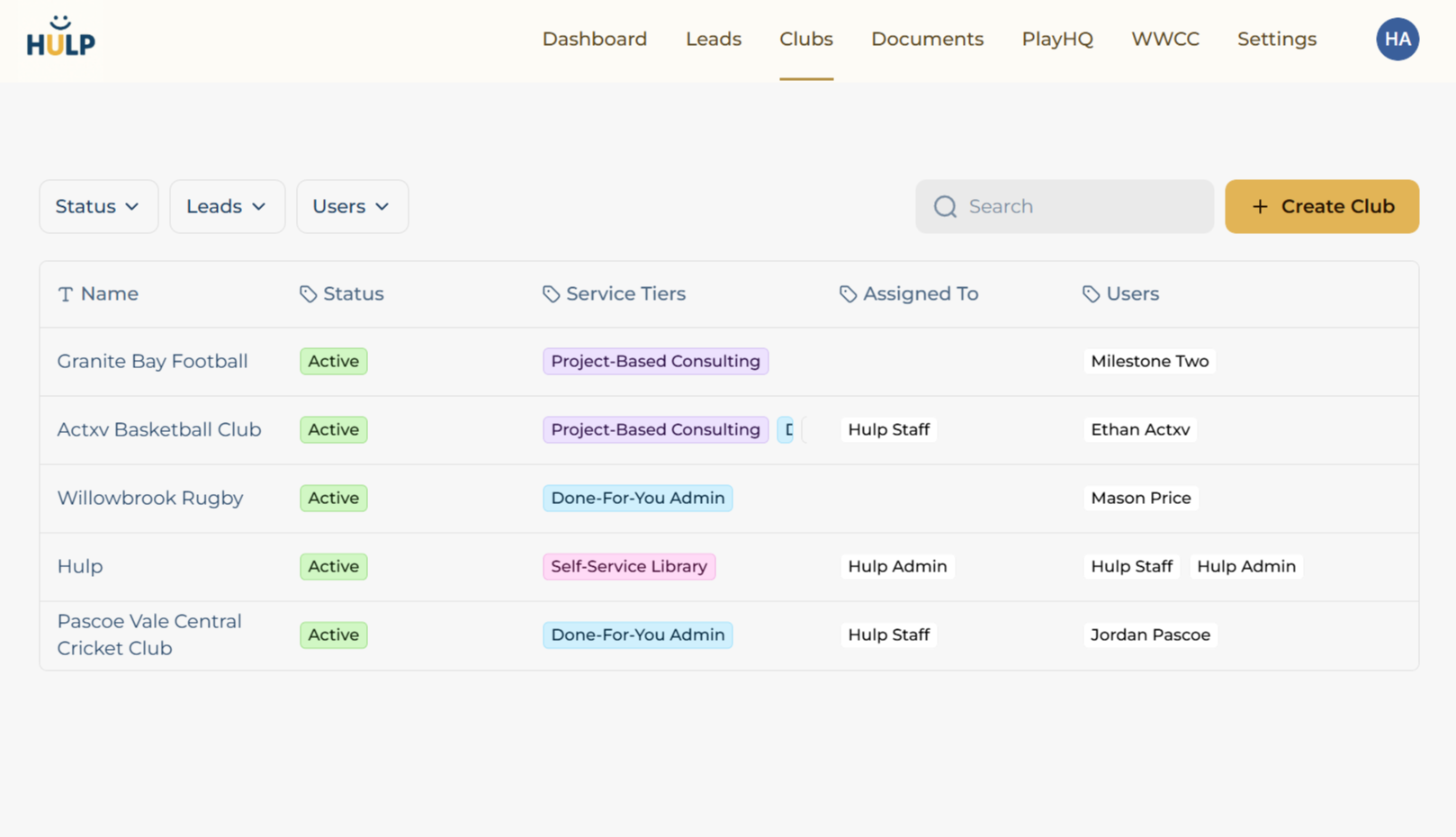Viewport: 1456px width, 837px height.
Task: Click Hulp Staff user tag in Hulp row
Action: pyautogui.click(x=1132, y=566)
